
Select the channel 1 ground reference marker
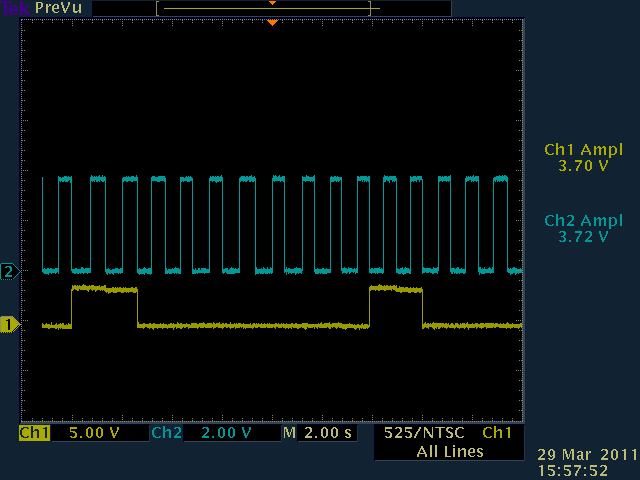pos(10,324)
